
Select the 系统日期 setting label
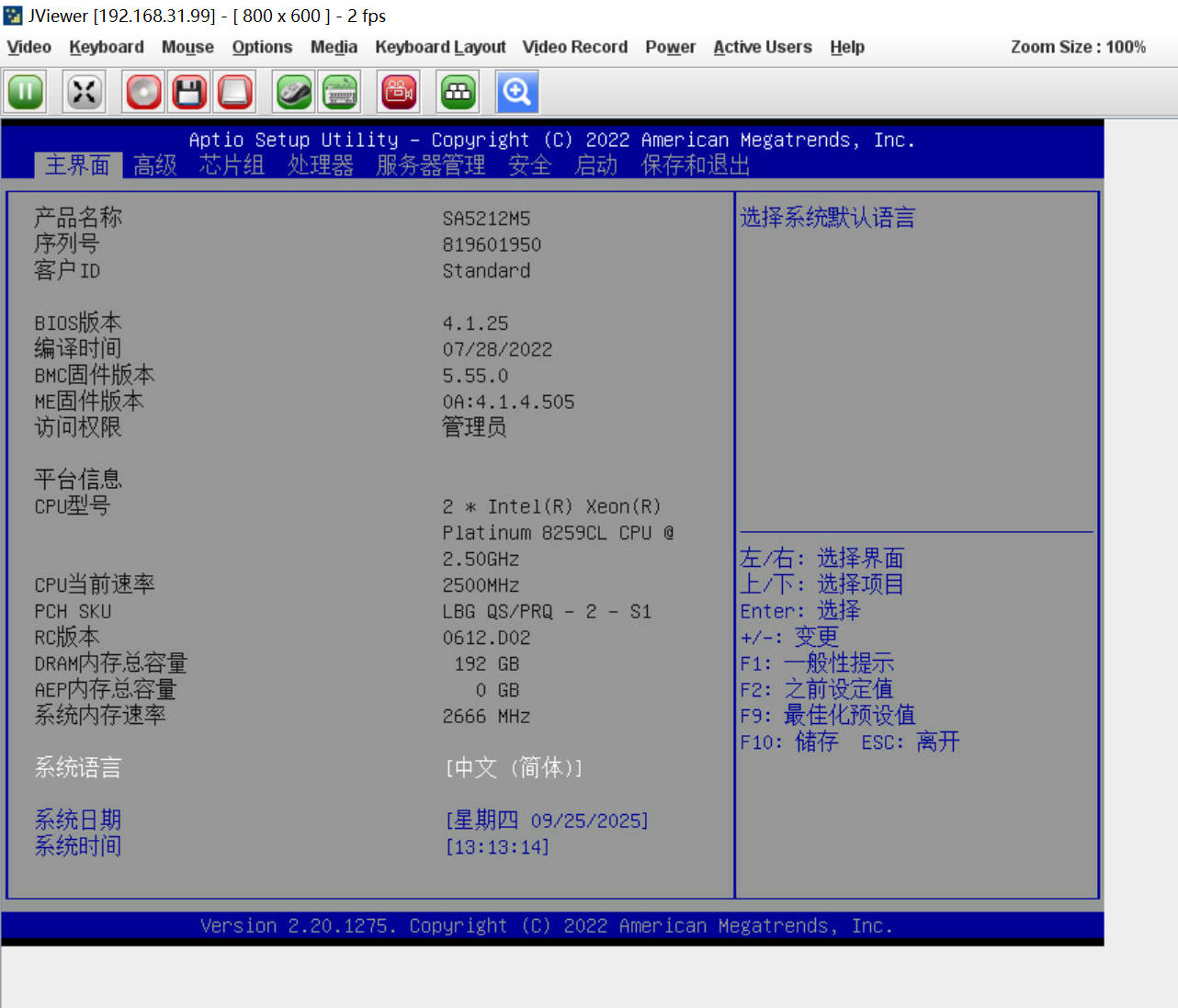78,821
